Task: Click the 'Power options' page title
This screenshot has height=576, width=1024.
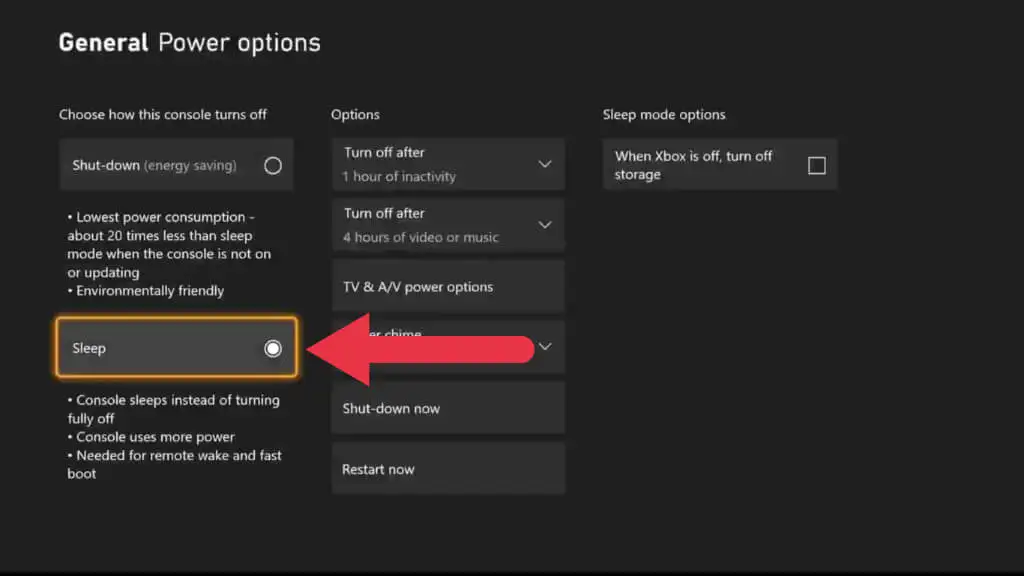Action: pyautogui.click(x=240, y=43)
